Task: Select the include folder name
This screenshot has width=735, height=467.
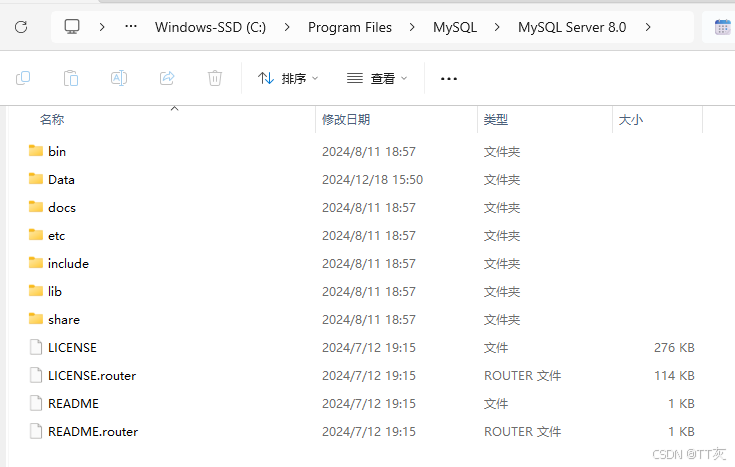Action: point(68,264)
